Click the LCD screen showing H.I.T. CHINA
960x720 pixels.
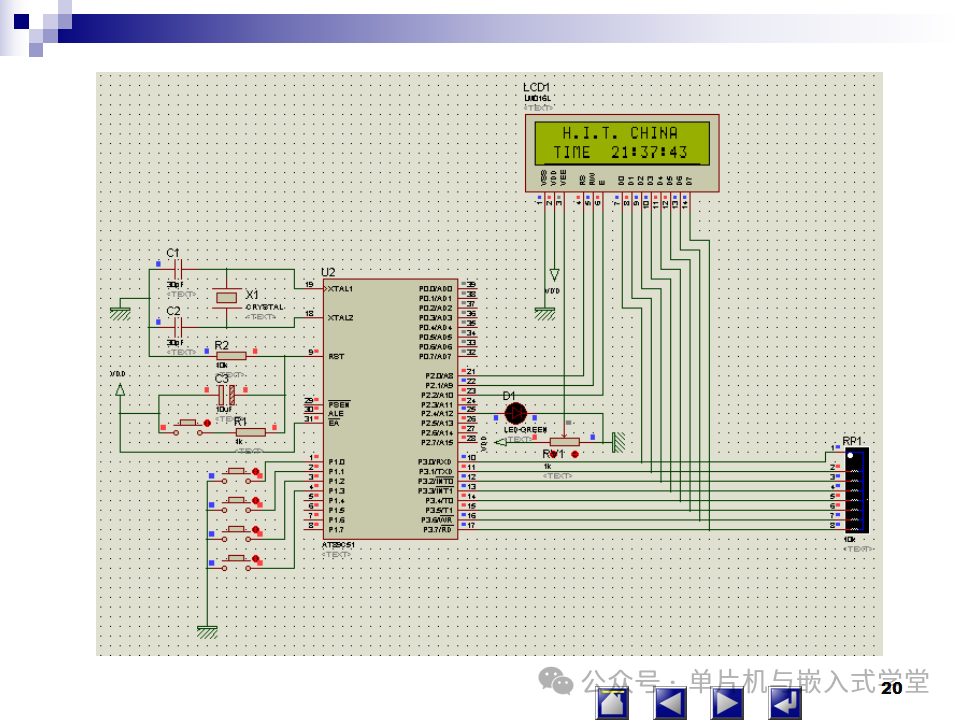(x=622, y=143)
